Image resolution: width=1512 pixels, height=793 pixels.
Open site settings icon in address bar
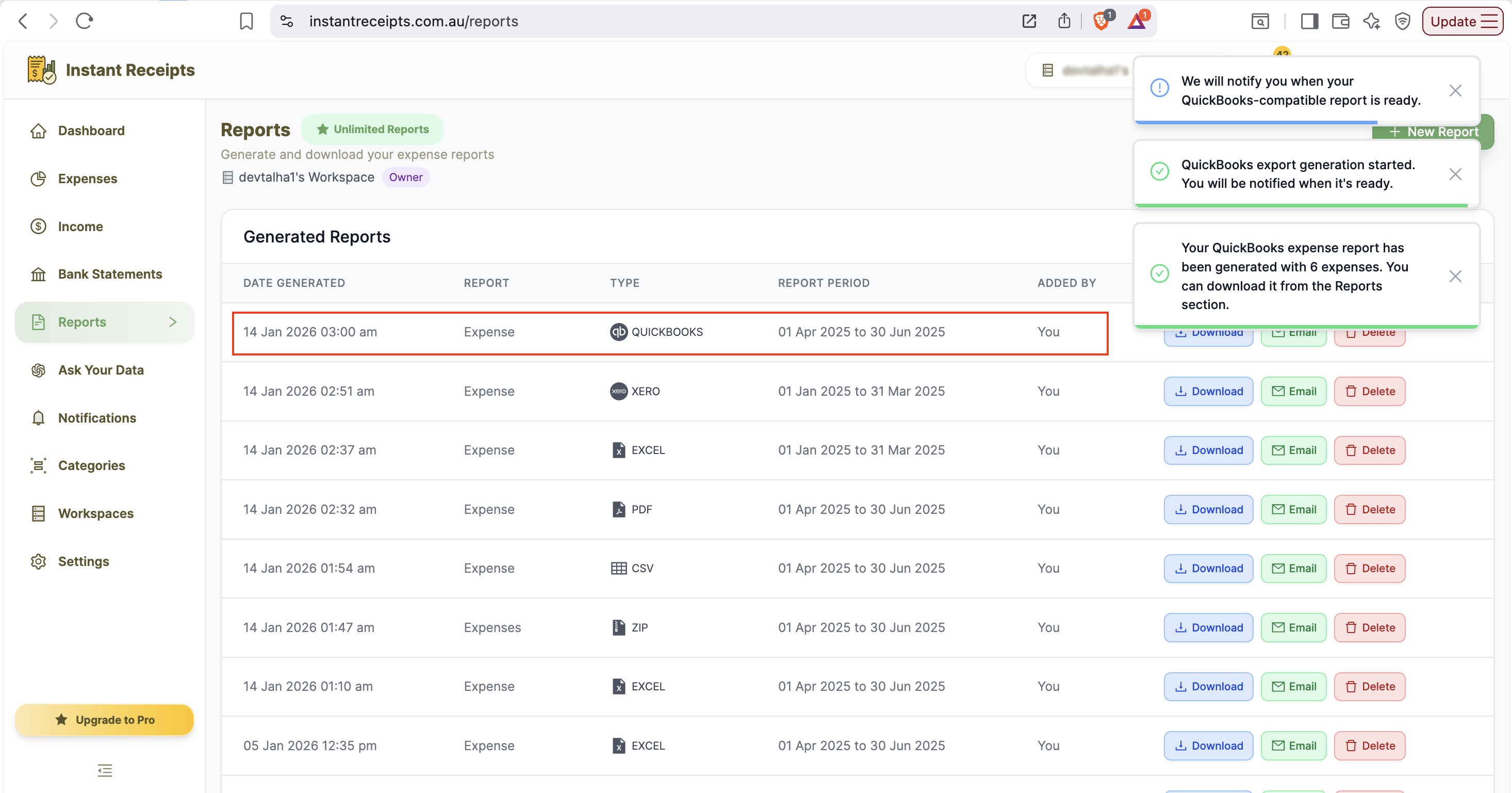pyautogui.click(x=286, y=21)
